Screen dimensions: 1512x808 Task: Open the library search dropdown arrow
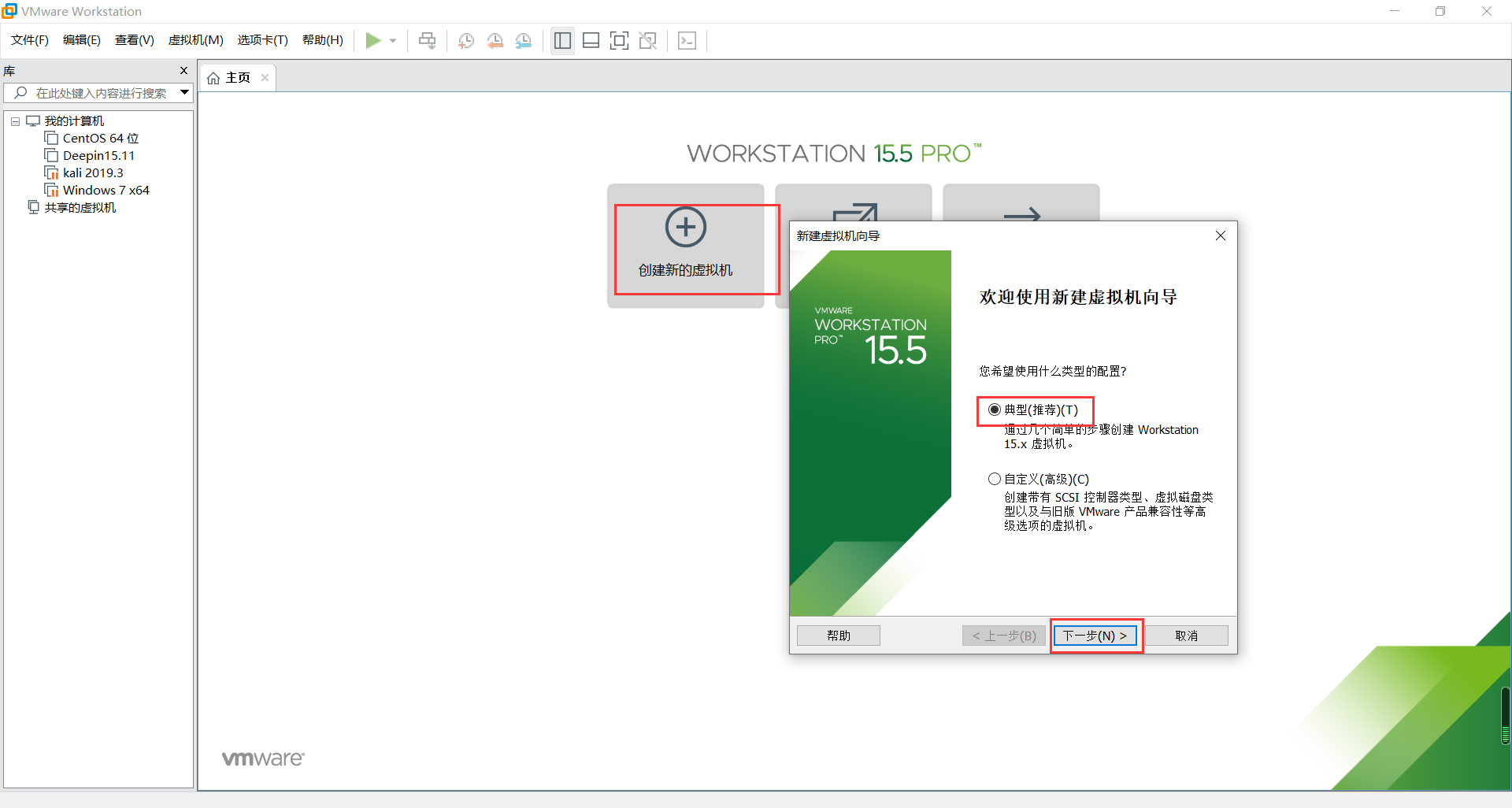pyautogui.click(x=184, y=93)
